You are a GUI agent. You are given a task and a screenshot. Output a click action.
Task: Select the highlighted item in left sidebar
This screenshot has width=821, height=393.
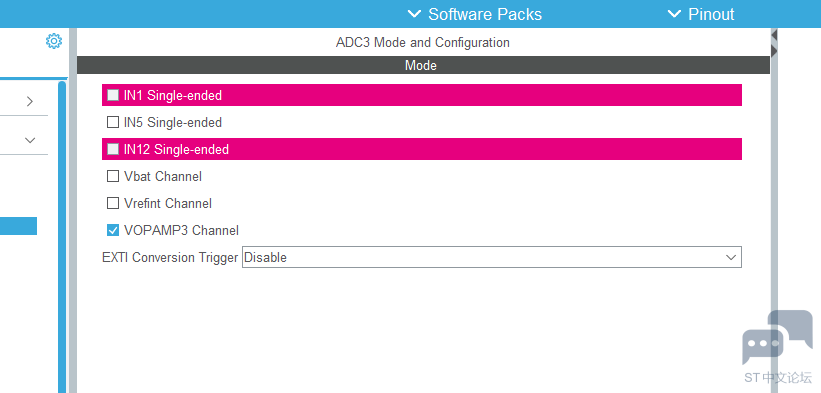[18, 226]
